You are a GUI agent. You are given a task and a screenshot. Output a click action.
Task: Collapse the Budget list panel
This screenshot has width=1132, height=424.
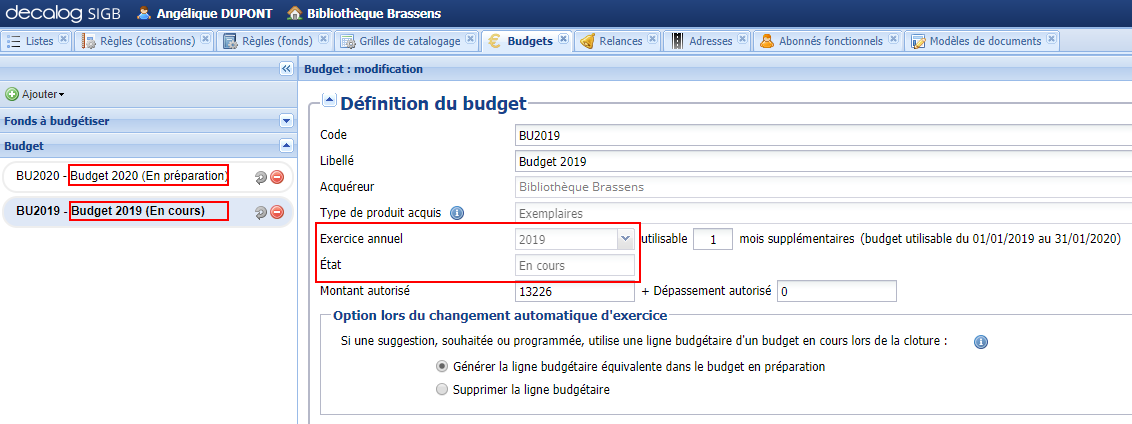click(286, 146)
